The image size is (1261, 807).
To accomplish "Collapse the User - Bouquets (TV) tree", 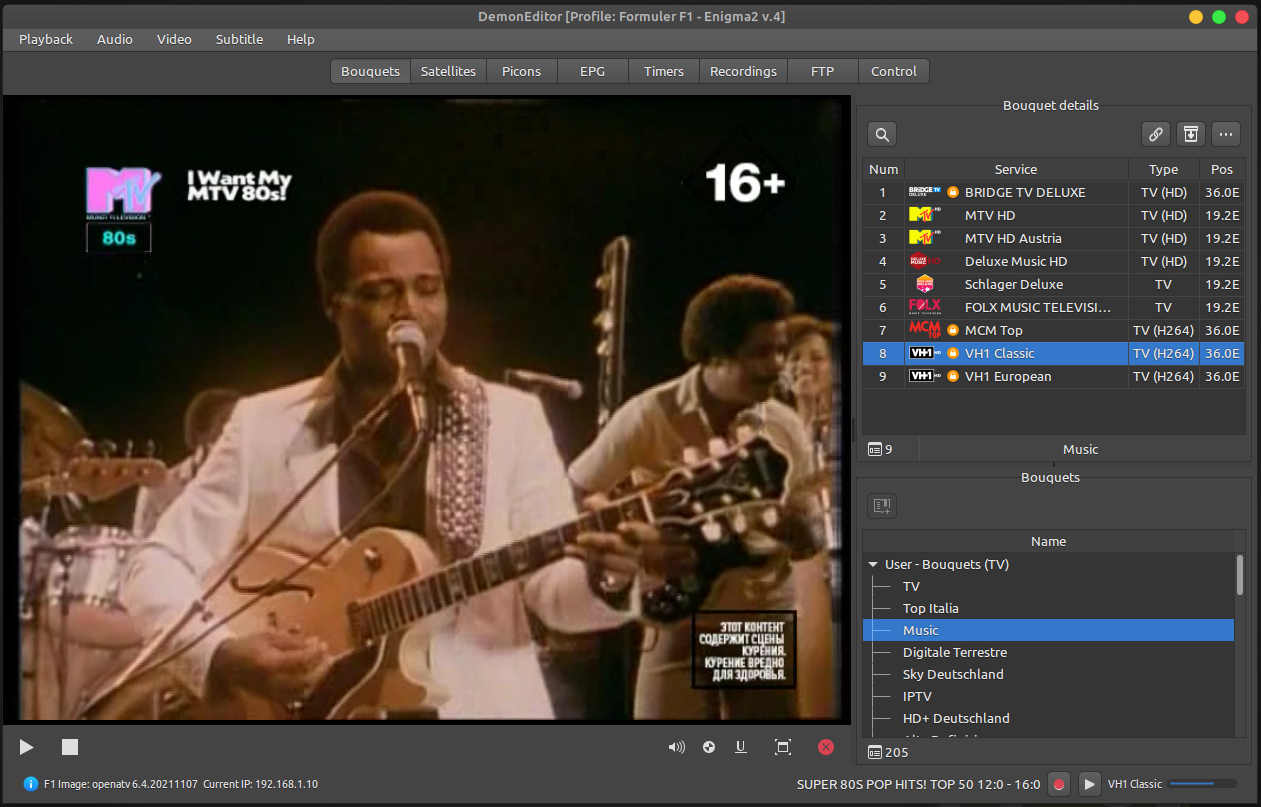I will 873,565.
